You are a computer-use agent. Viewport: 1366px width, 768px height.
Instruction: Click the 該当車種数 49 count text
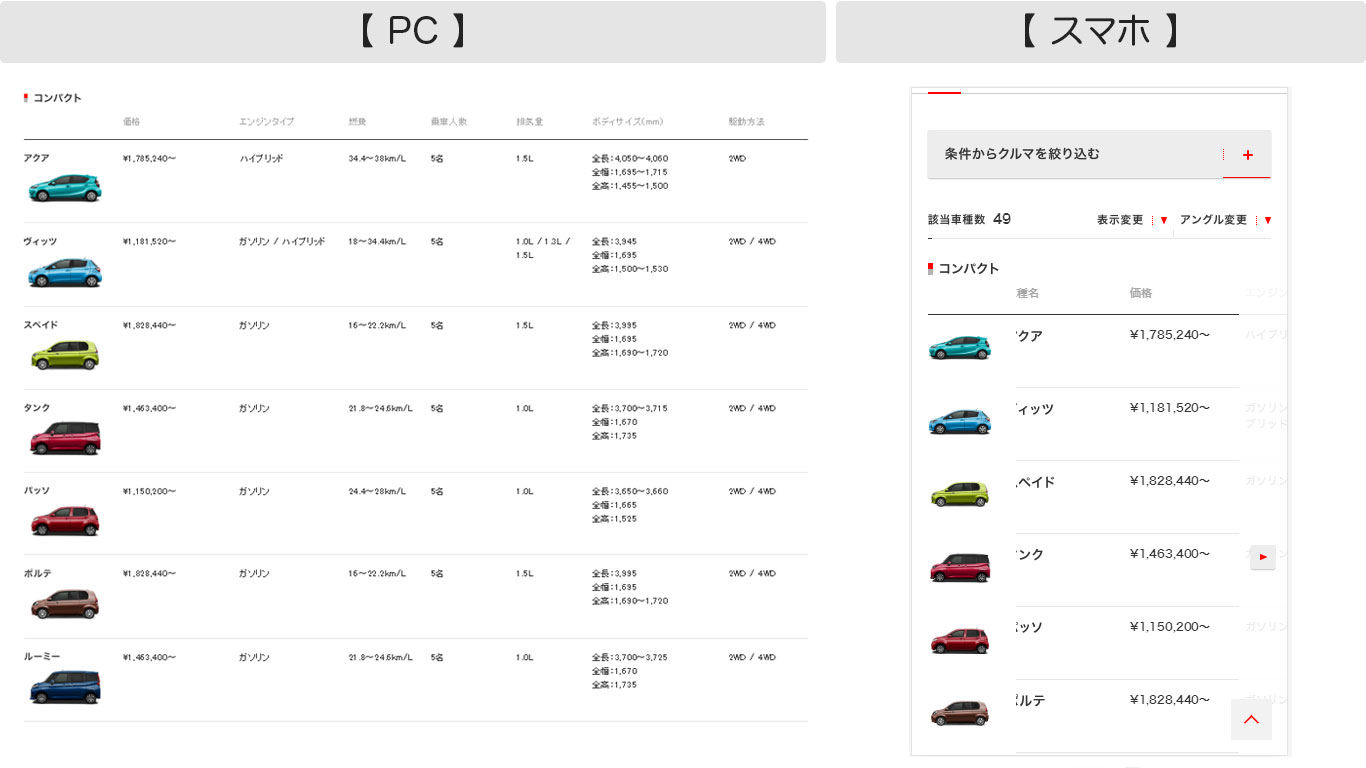pyautogui.click(x=969, y=219)
